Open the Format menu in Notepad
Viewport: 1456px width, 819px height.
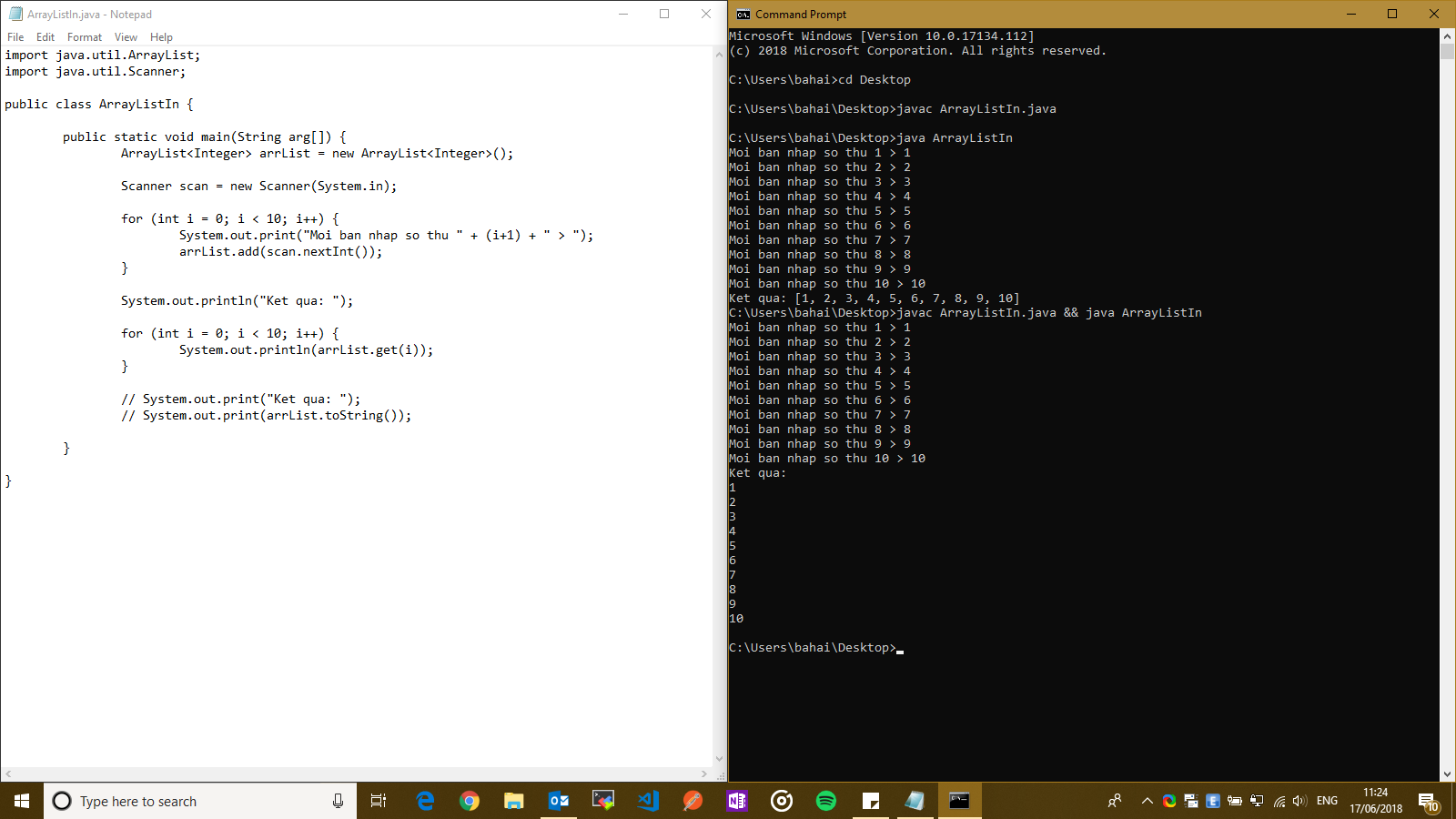[x=84, y=37]
